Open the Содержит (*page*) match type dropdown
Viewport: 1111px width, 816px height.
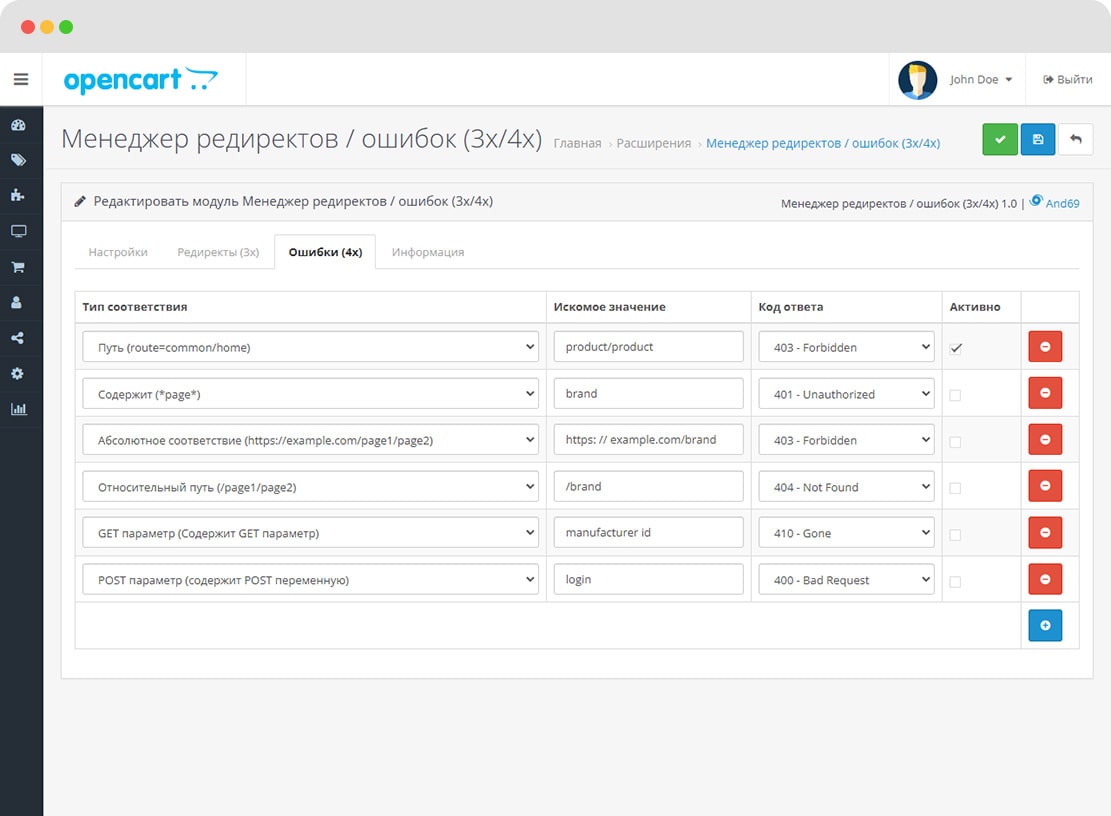[x=310, y=394]
